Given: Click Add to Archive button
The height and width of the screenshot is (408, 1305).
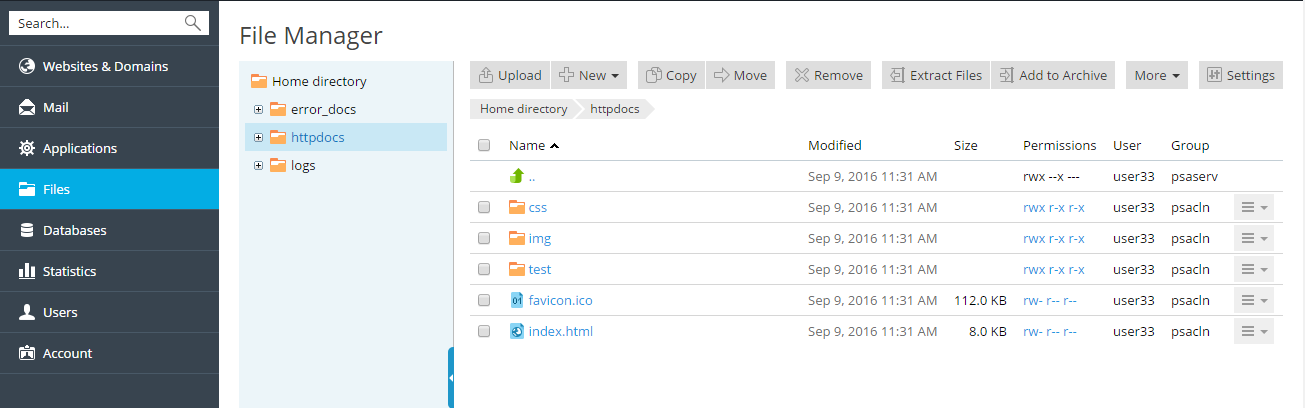Looking at the screenshot, I should 1053,75.
